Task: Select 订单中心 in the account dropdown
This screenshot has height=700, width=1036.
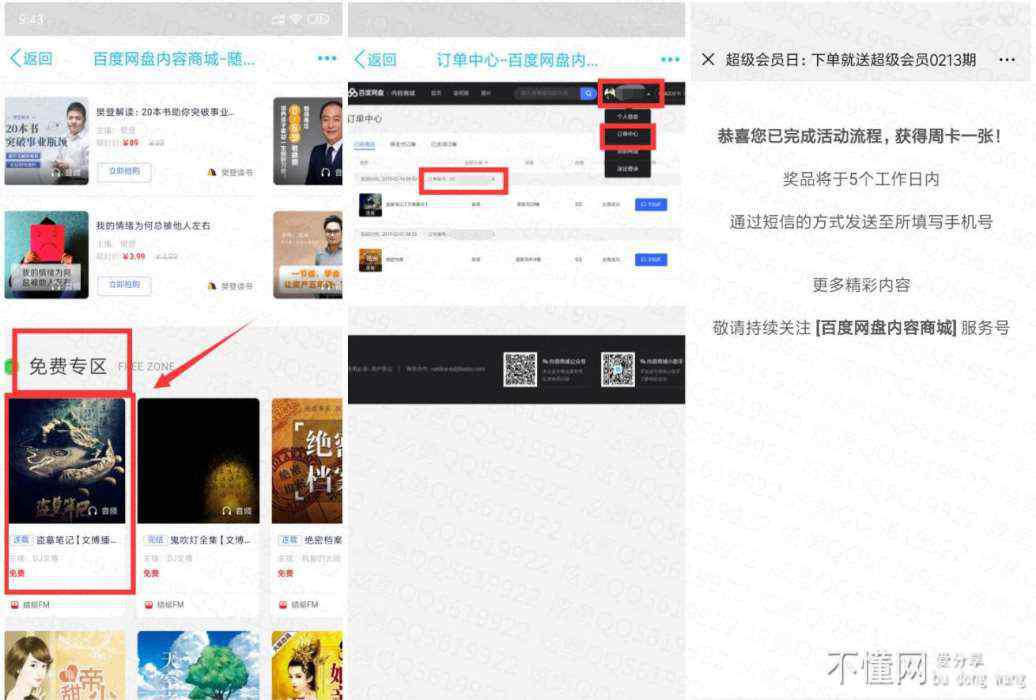Action: point(628,135)
